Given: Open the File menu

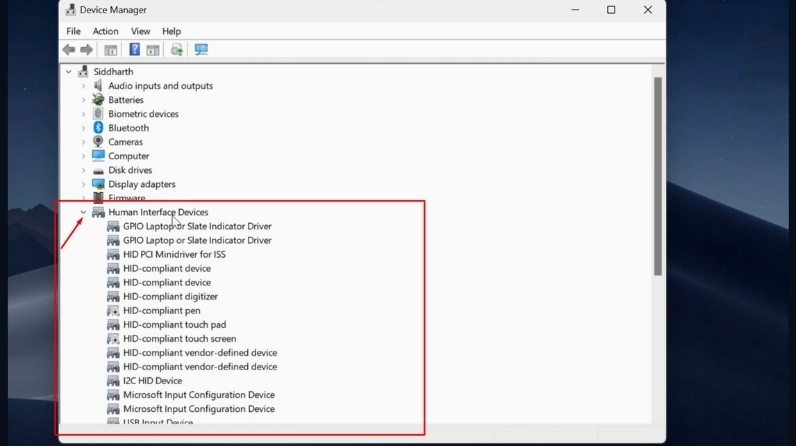Looking at the screenshot, I should click(x=73, y=31).
